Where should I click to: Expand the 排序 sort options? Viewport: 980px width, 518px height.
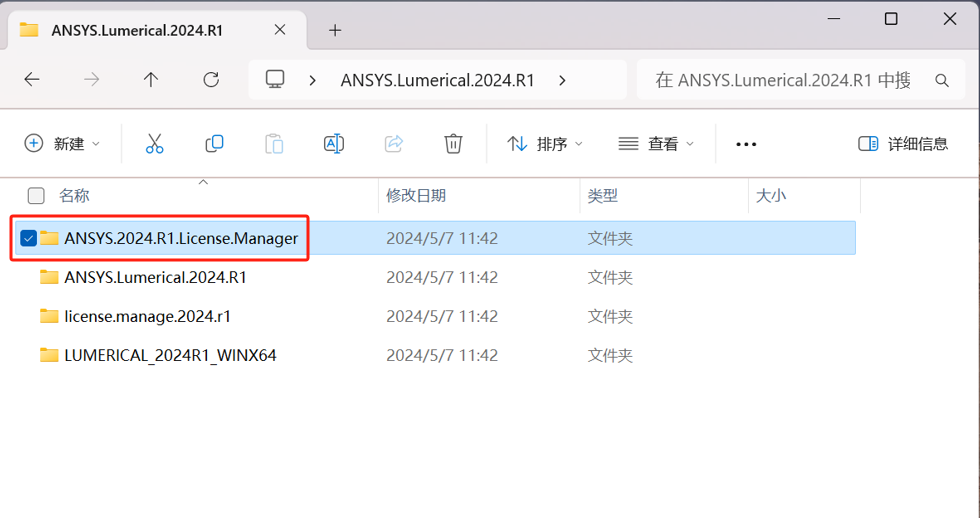tap(545, 144)
